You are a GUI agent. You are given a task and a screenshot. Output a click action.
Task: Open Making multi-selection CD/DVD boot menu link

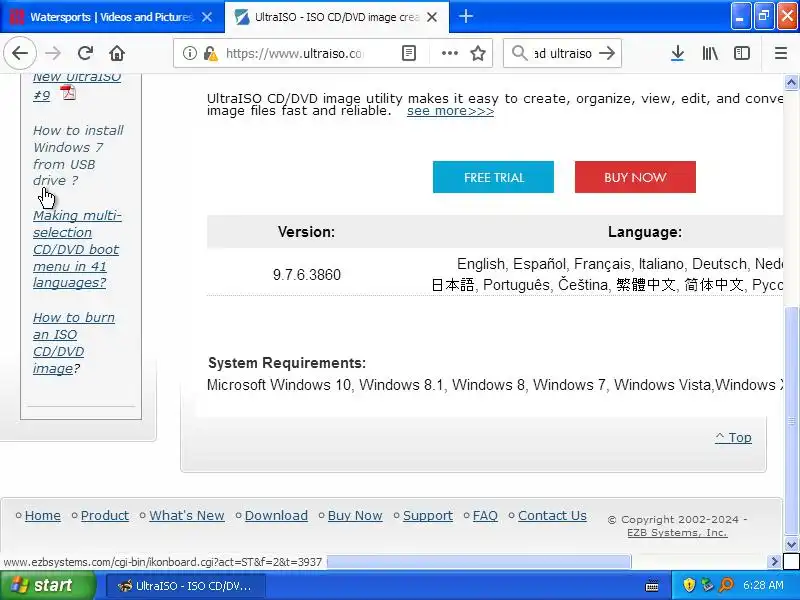pos(77,249)
